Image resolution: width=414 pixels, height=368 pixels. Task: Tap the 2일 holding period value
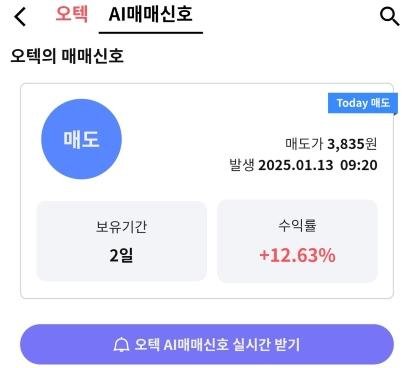121,256
